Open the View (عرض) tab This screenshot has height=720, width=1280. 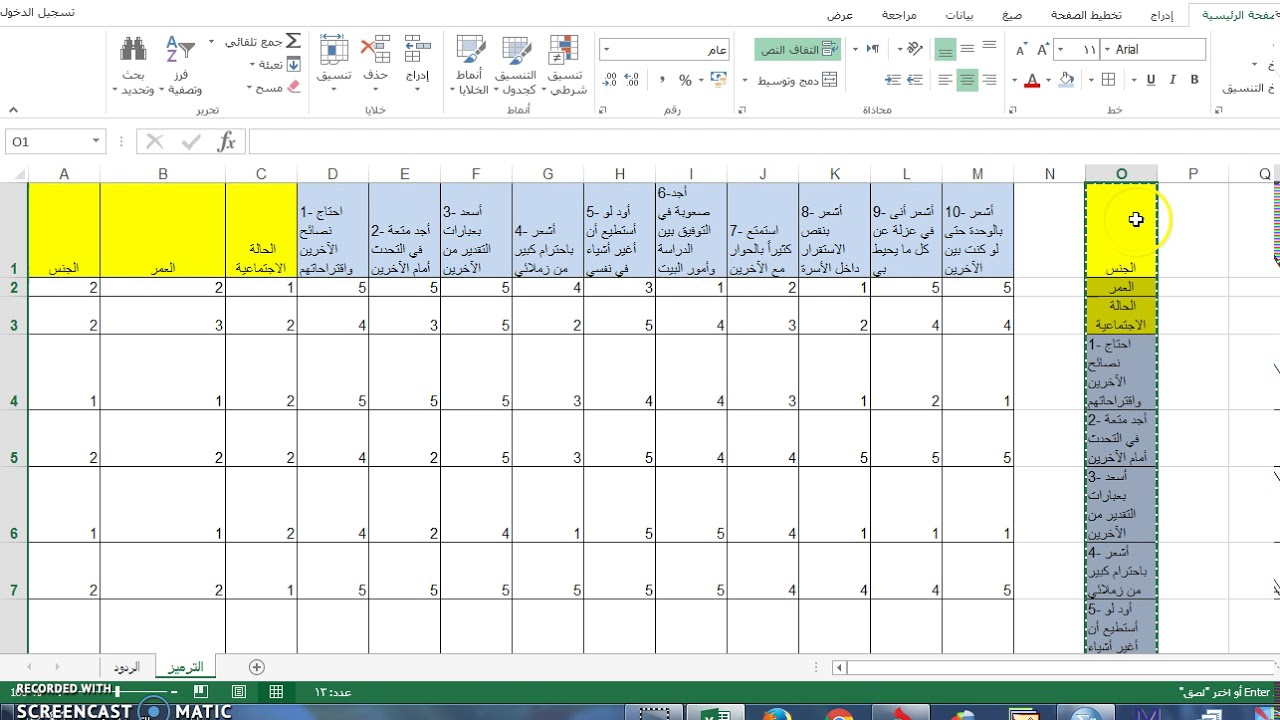[840, 15]
